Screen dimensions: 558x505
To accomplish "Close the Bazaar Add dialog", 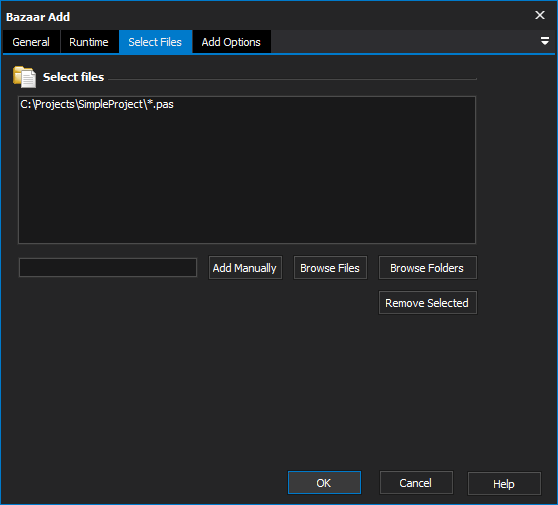I will (540, 15).
